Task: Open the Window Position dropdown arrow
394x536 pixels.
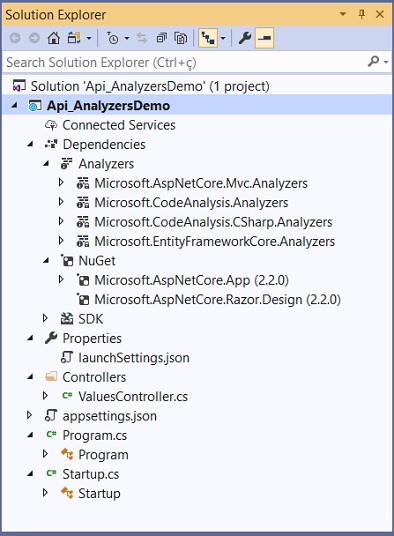Action: [x=343, y=14]
